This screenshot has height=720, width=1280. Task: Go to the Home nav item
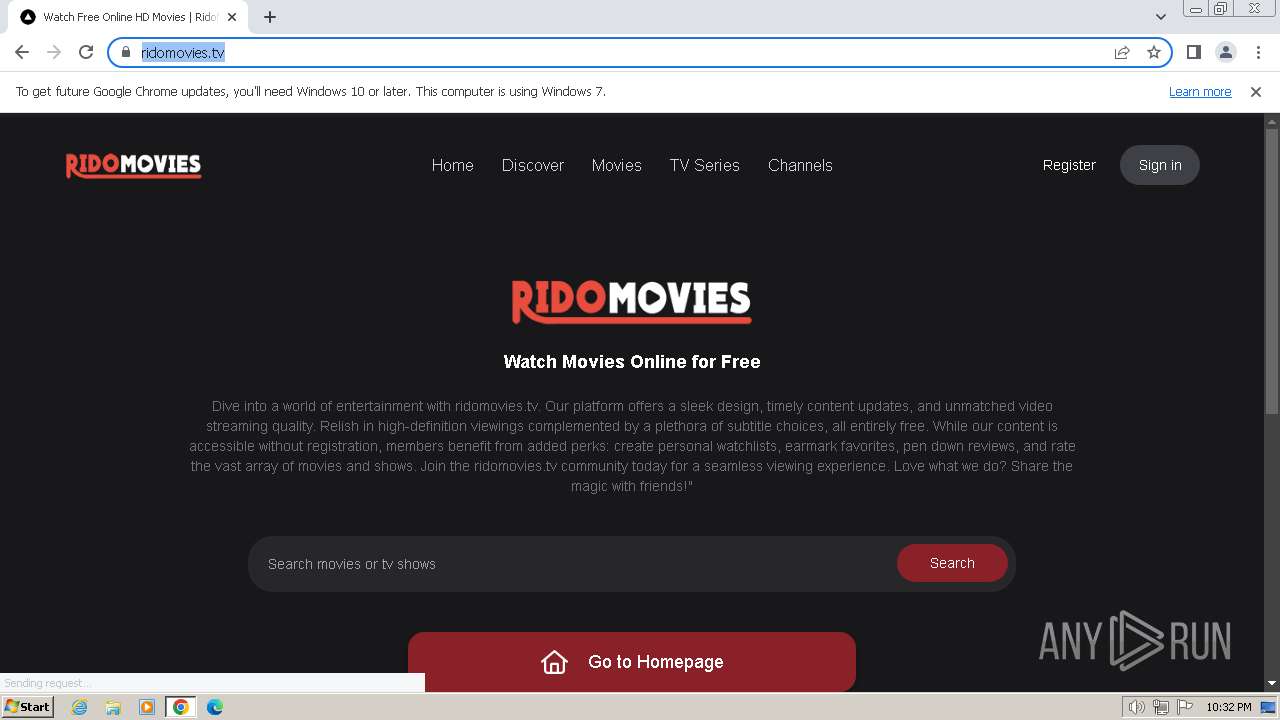pyautogui.click(x=453, y=165)
